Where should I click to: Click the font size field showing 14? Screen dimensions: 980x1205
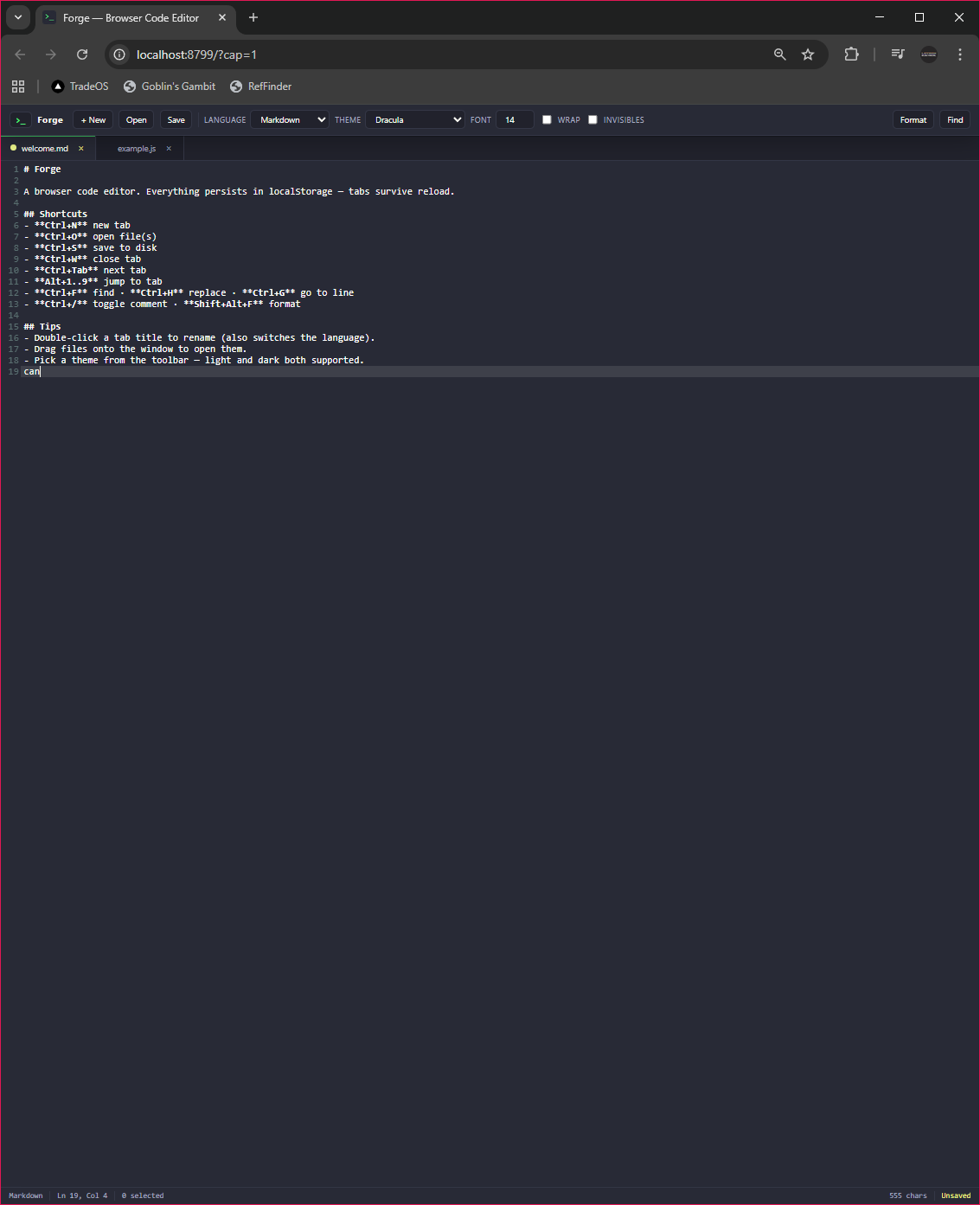[515, 119]
